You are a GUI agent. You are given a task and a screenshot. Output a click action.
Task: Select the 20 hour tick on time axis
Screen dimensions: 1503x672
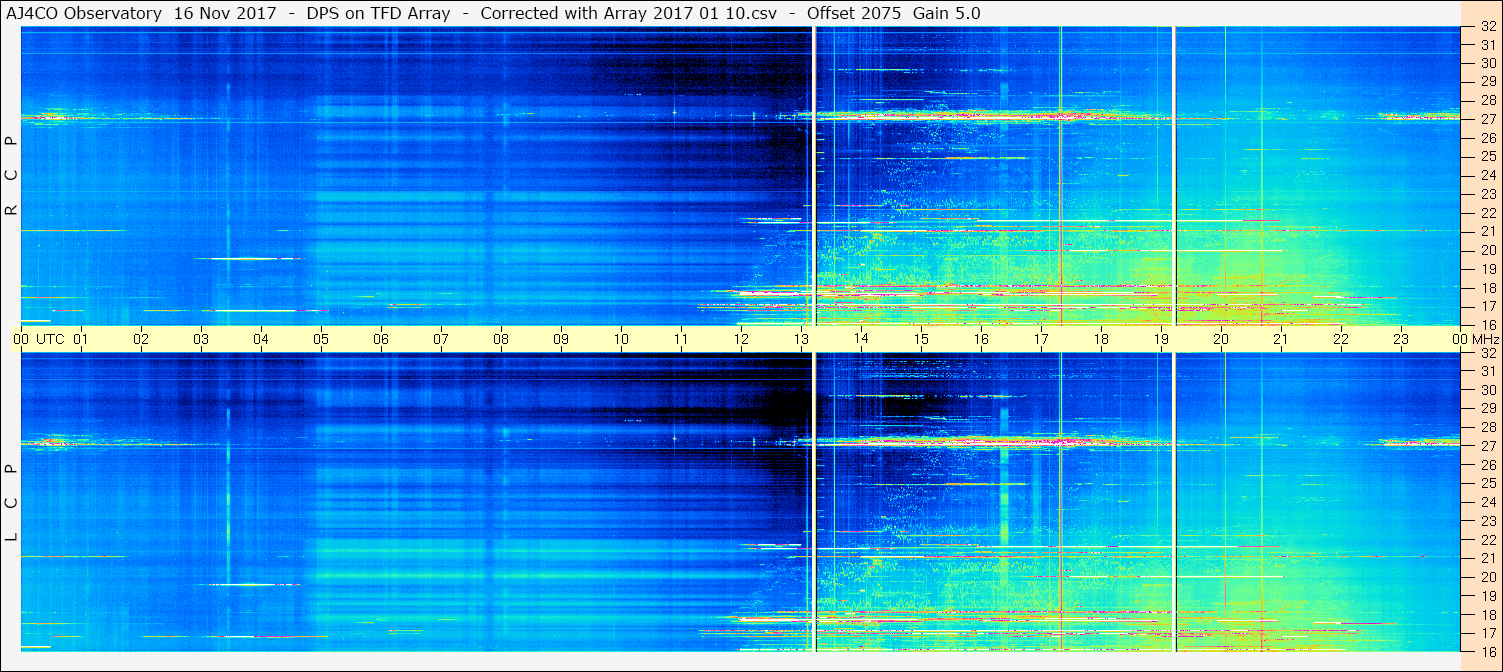pyautogui.click(x=1221, y=339)
